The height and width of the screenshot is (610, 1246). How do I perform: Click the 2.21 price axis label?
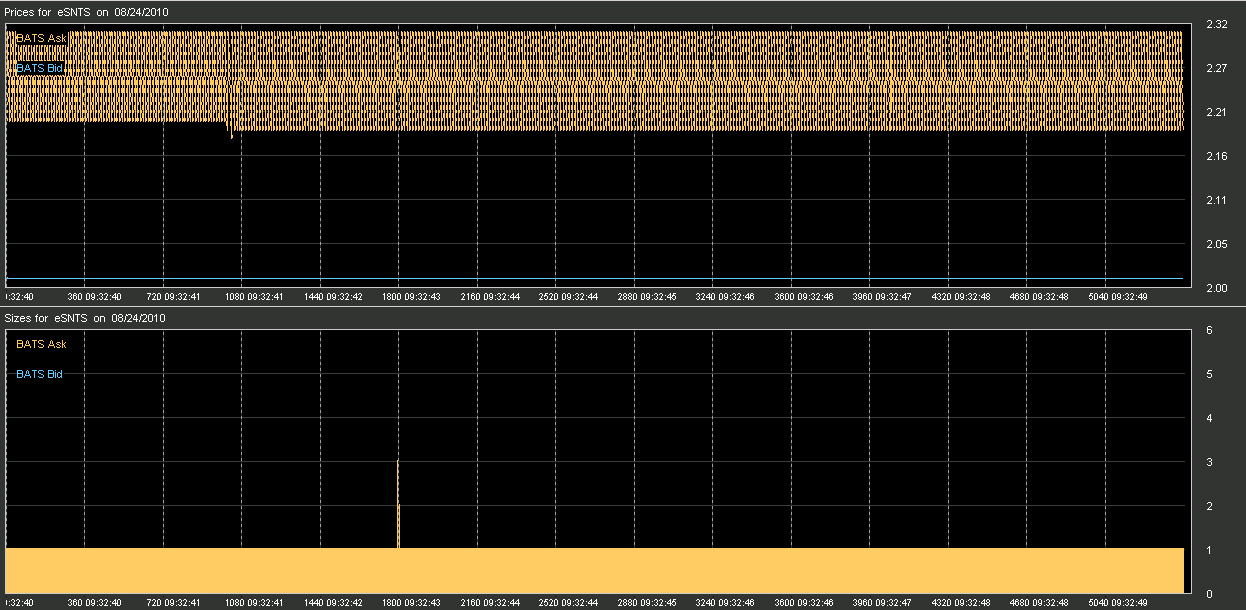click(x=1216, y=112)
